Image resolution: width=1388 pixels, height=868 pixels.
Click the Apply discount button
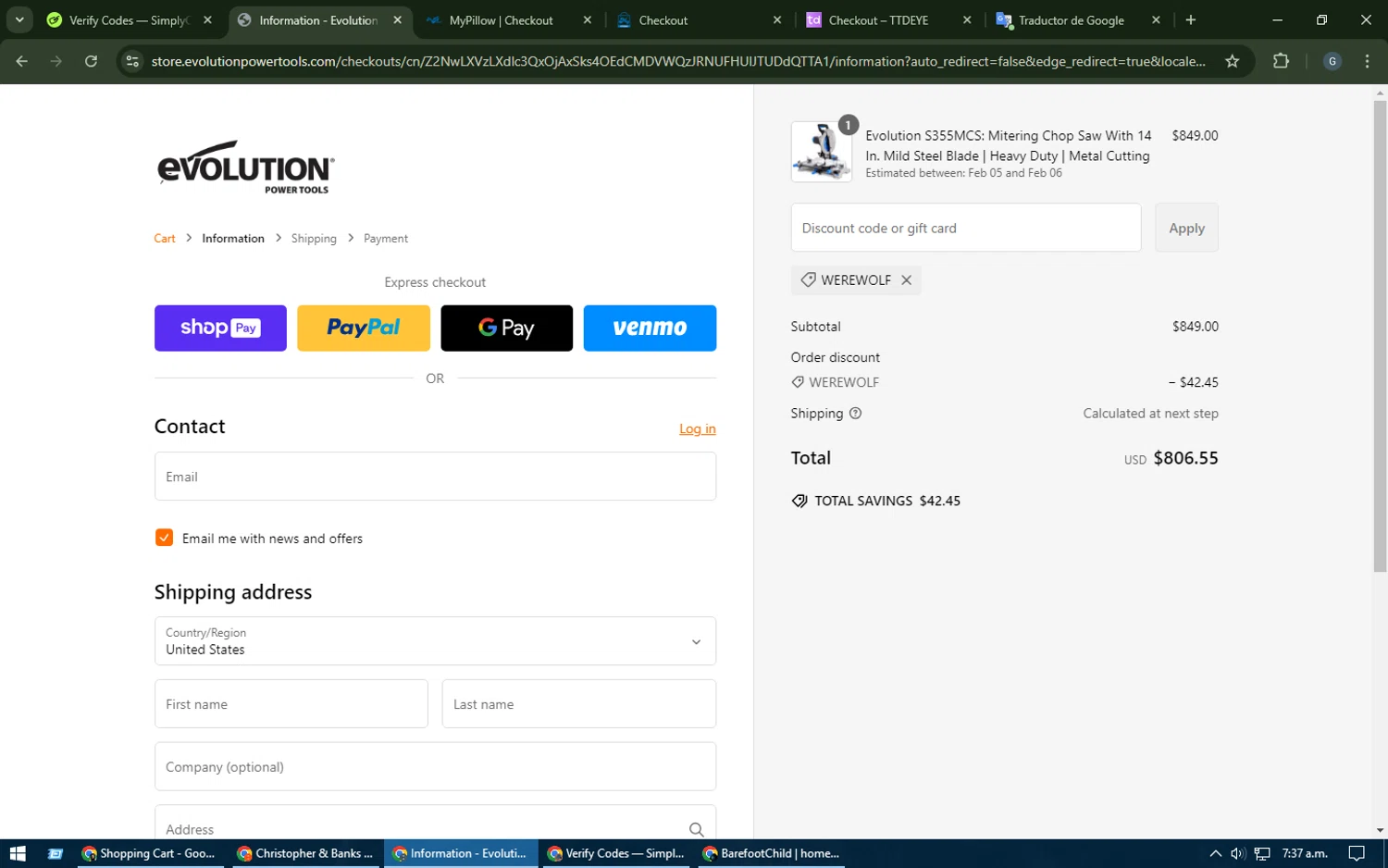(x=1186, y=228)
